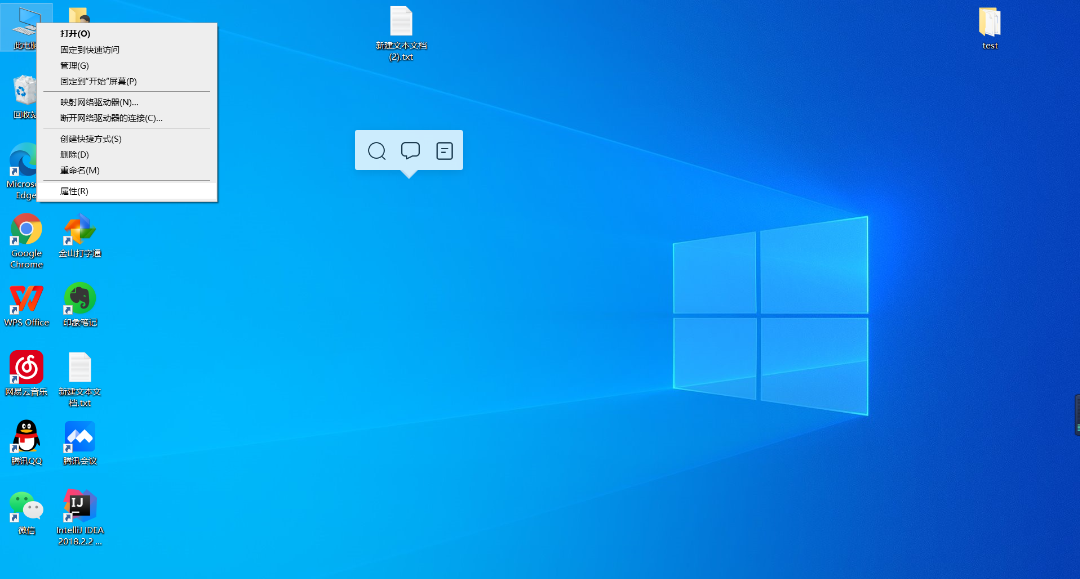Select the 金山打字通 desktop shortcut

click(x=80, y=235)
